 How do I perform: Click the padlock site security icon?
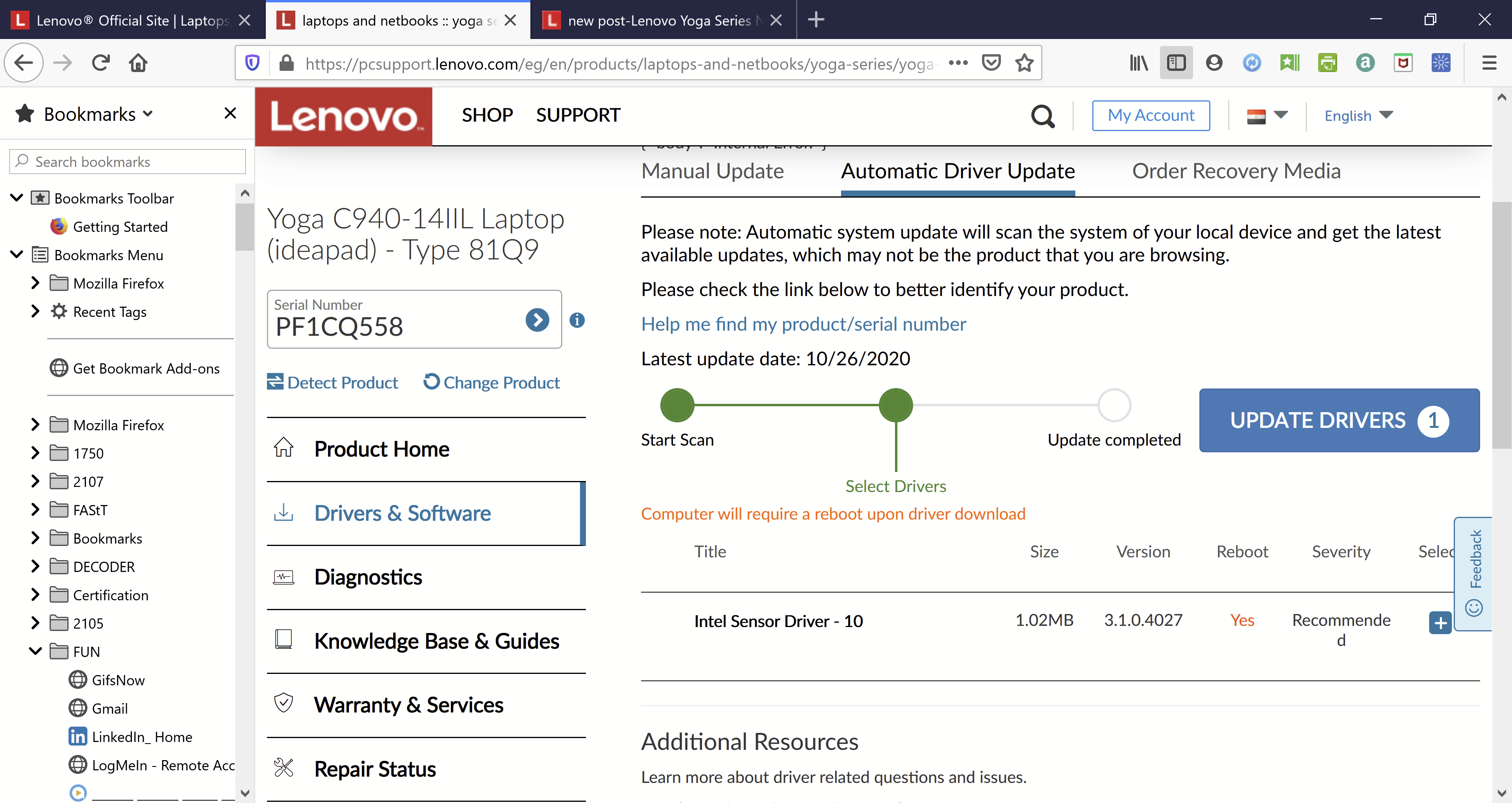pyautogui.click(x=286, y=63)
